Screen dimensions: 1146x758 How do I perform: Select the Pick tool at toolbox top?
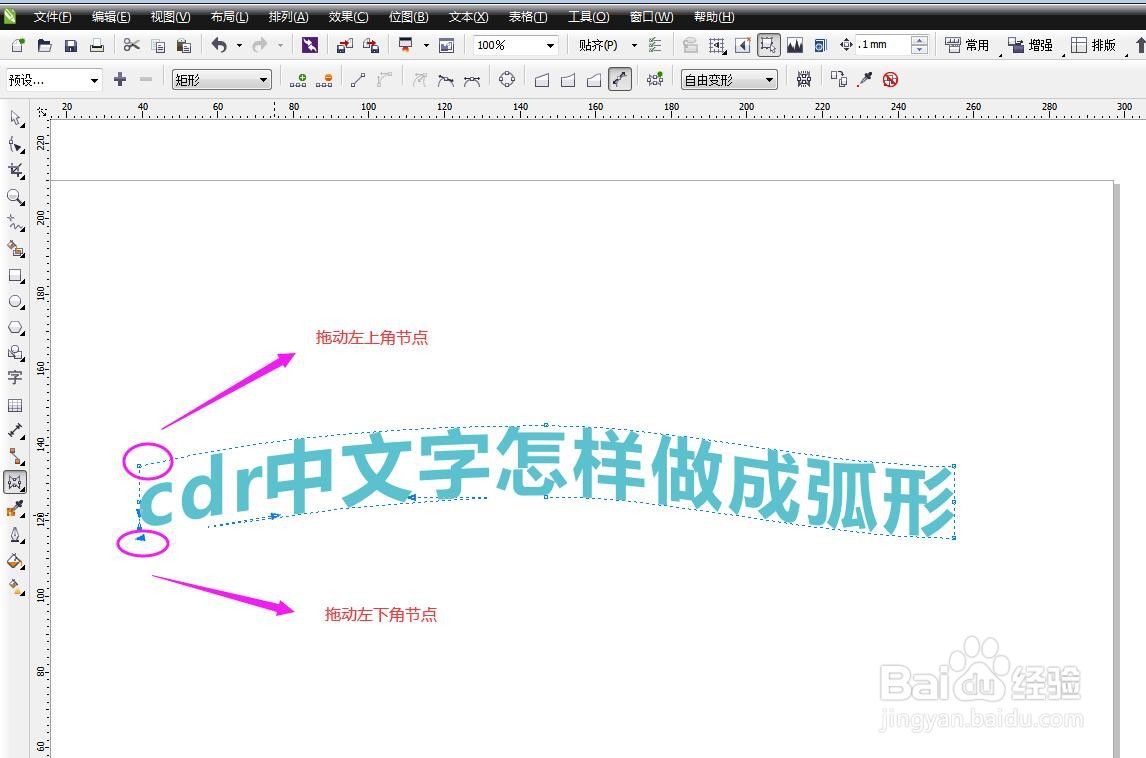tap(16, 119)
